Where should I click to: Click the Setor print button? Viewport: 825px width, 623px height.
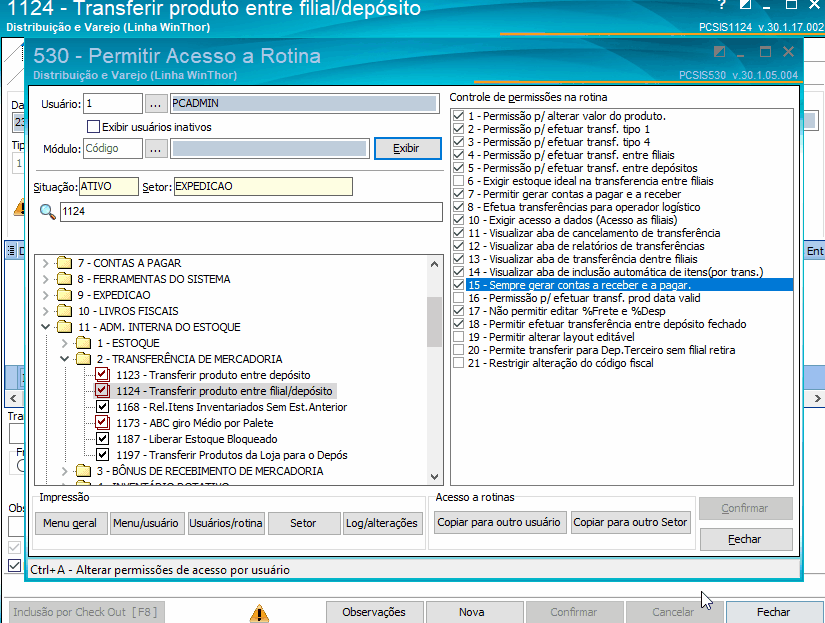(x=304, y=523)
